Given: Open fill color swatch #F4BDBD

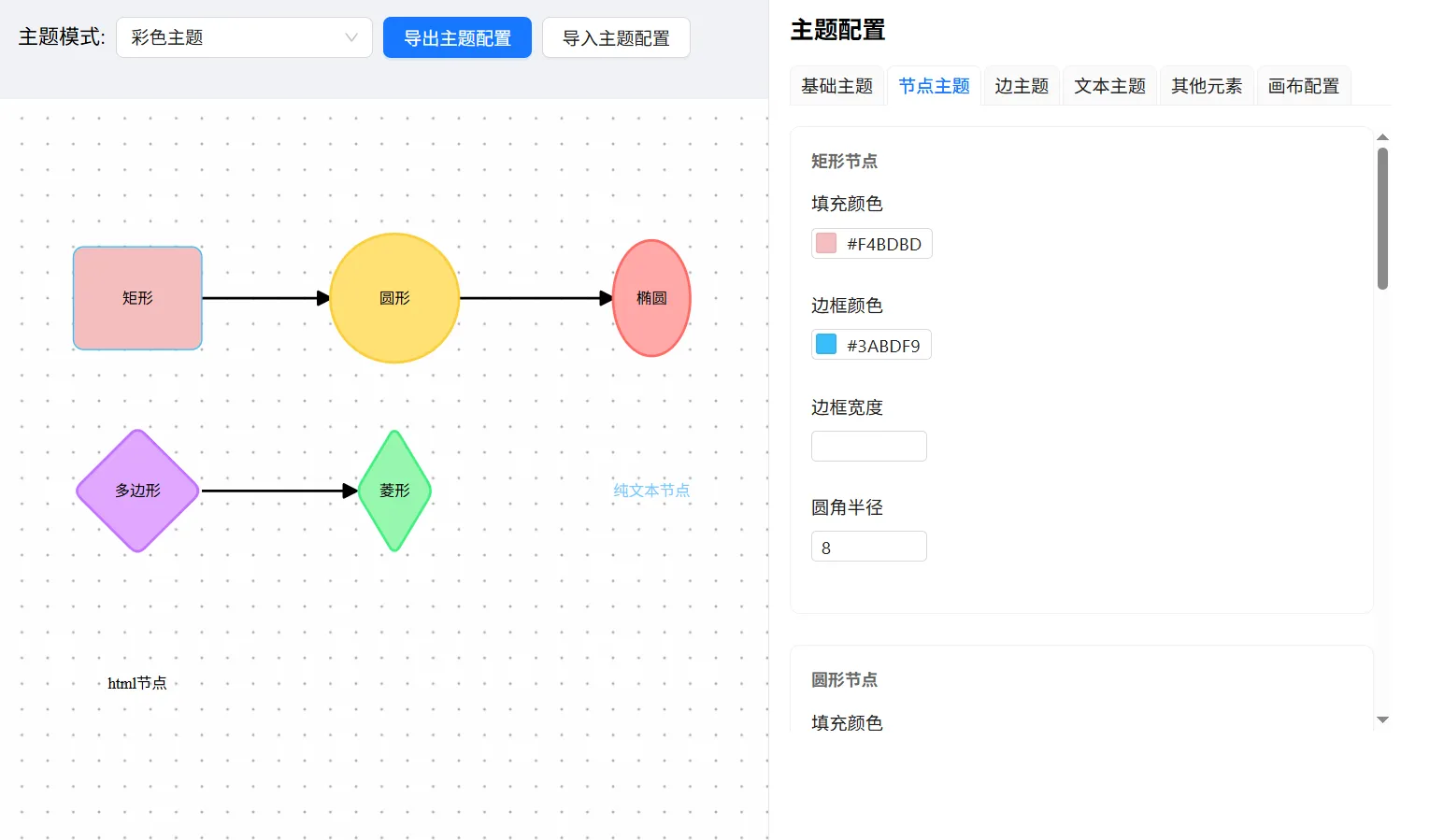Looking at the screenshot, I should click(x=826, y=244).
